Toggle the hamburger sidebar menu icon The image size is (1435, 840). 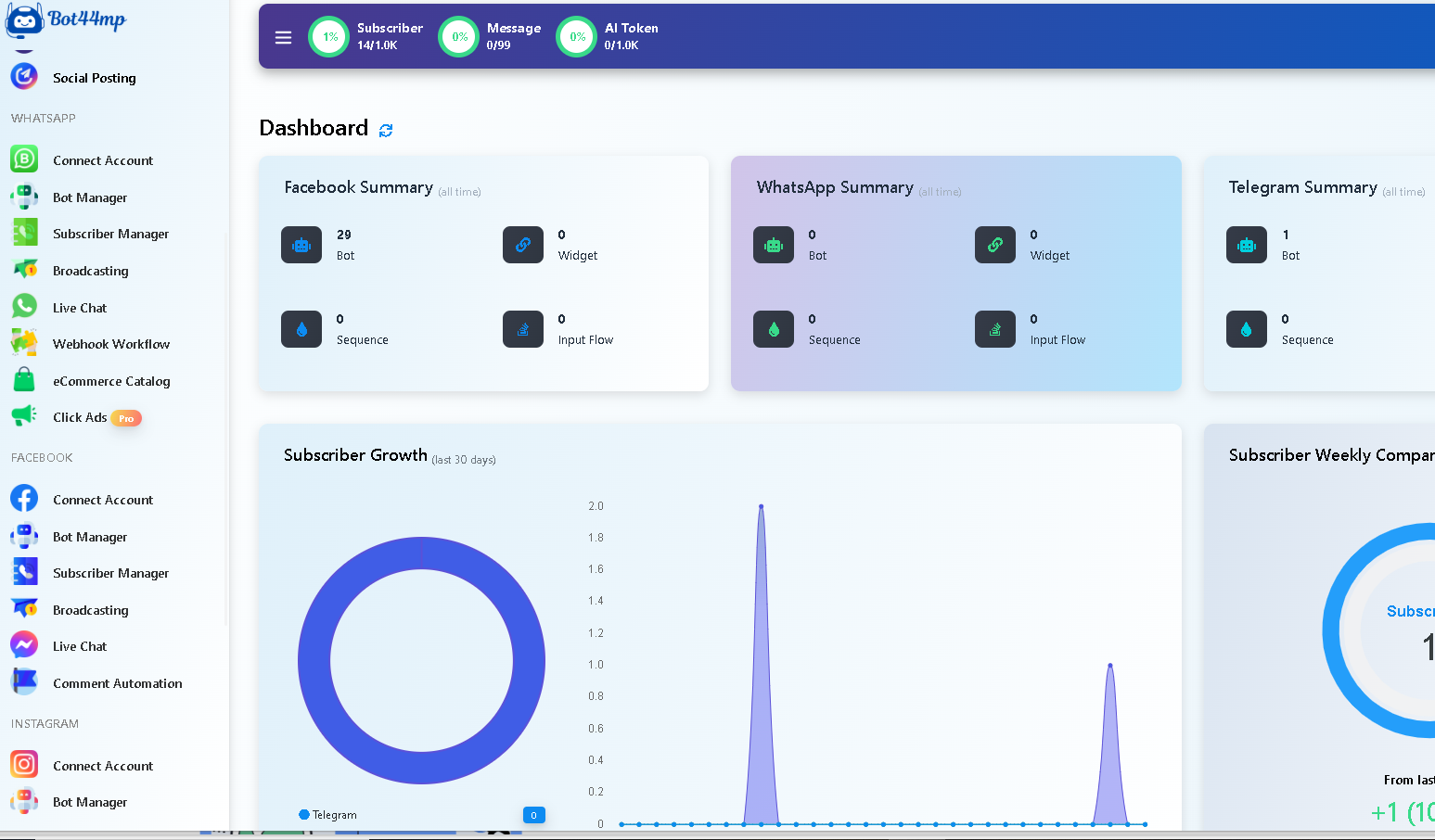click(284, 38)
